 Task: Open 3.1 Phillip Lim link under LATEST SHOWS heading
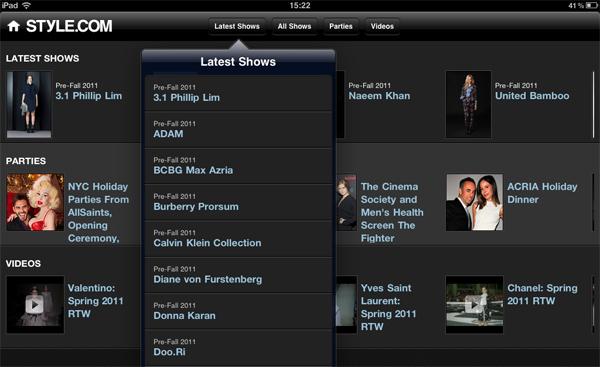[x=89, y=96]
